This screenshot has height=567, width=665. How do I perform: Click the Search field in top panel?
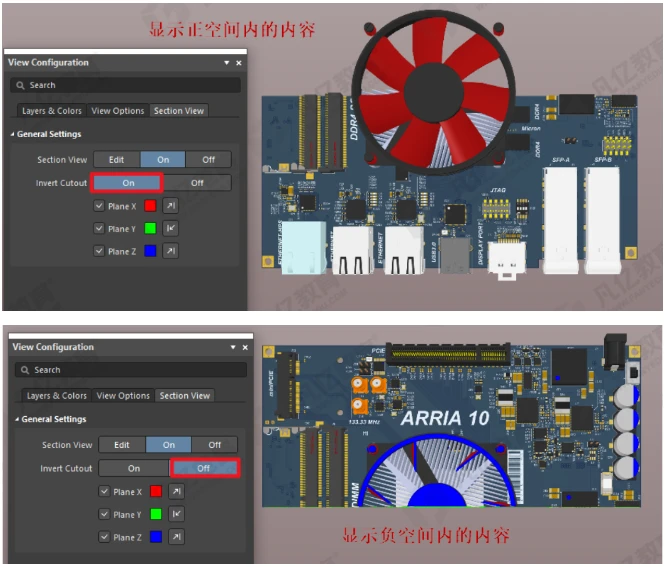126,85
